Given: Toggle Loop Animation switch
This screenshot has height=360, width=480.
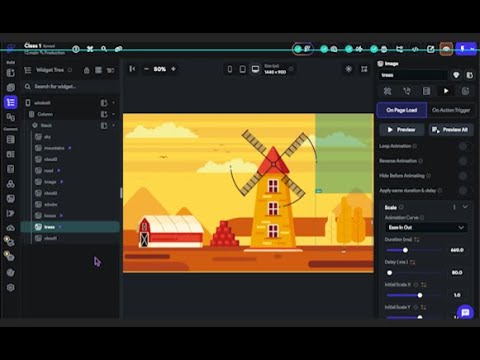Looking at the screenshot, I should [465, 146].
